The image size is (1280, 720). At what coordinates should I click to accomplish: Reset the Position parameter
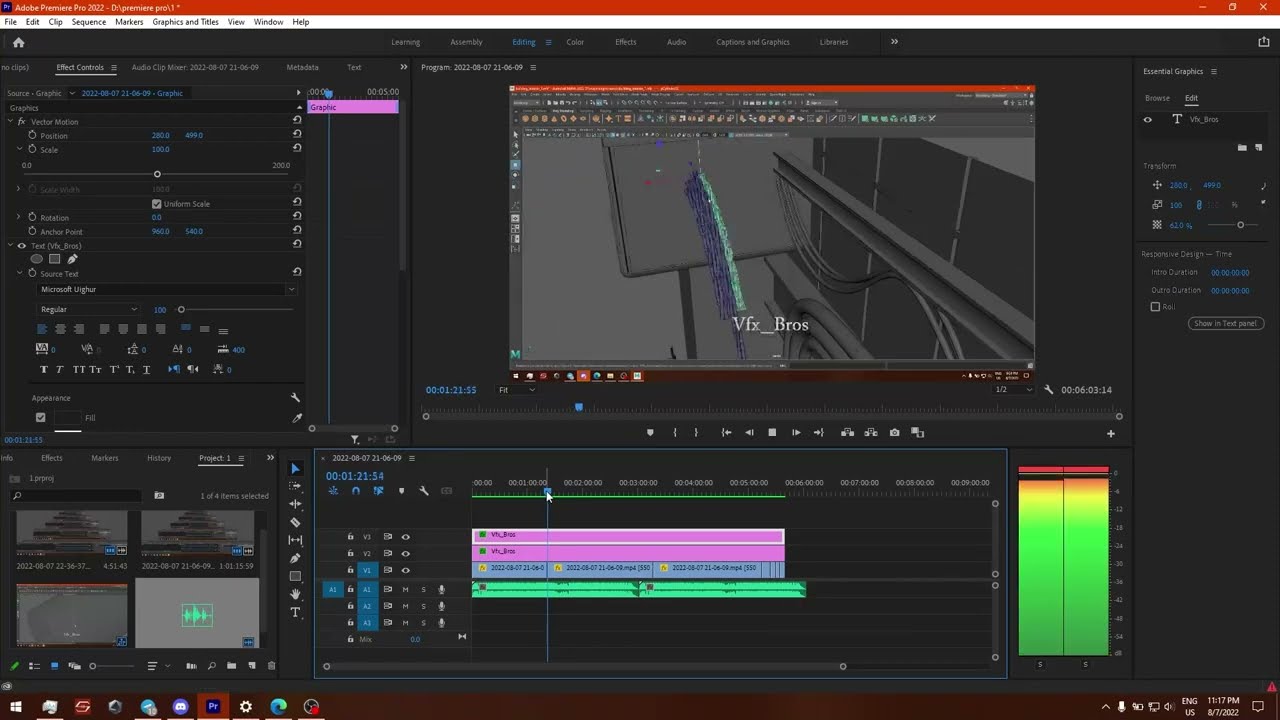(297, 135)
